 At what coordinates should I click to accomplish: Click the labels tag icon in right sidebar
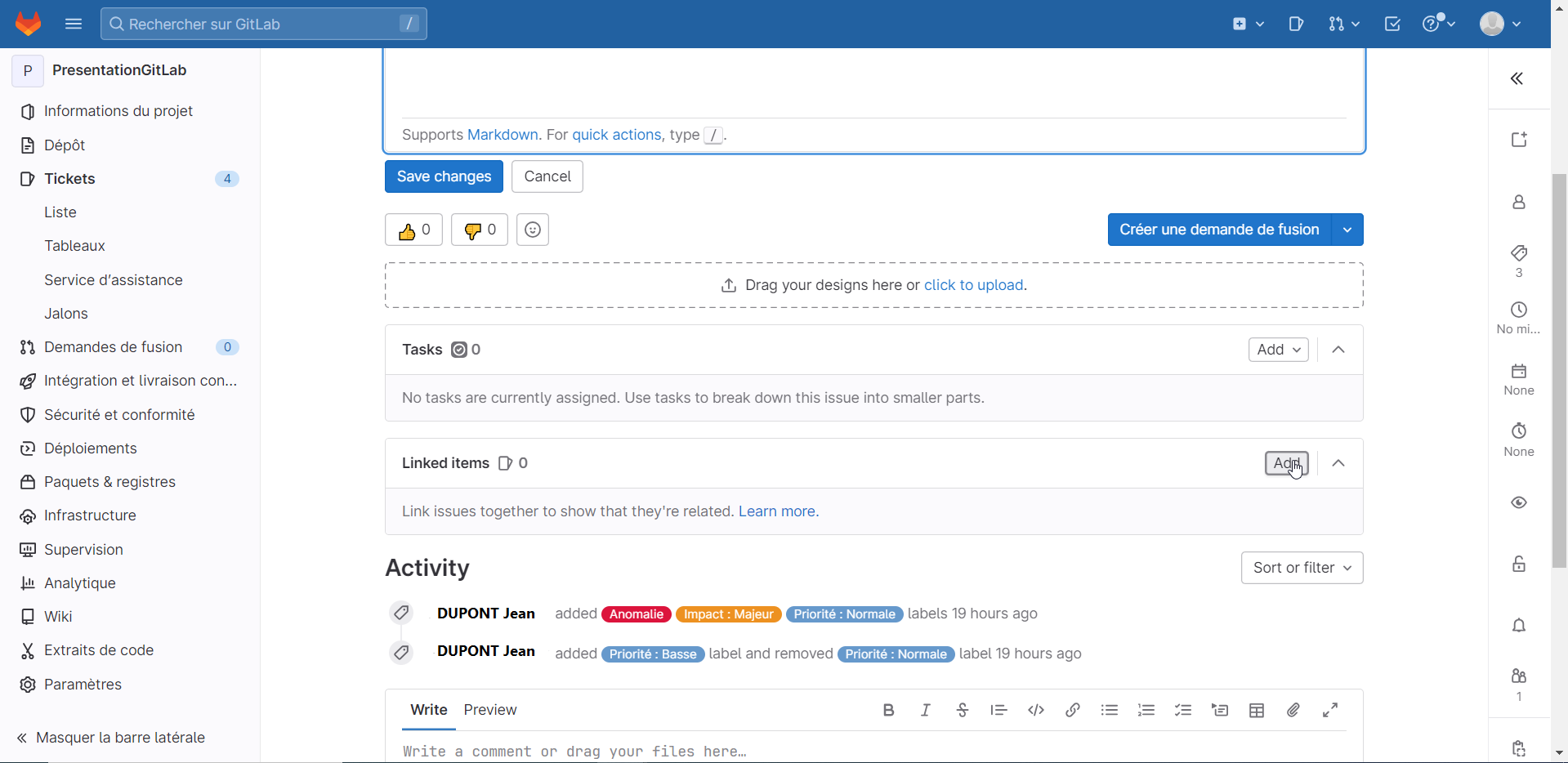pyautogui.click(x=1518, y=253)
